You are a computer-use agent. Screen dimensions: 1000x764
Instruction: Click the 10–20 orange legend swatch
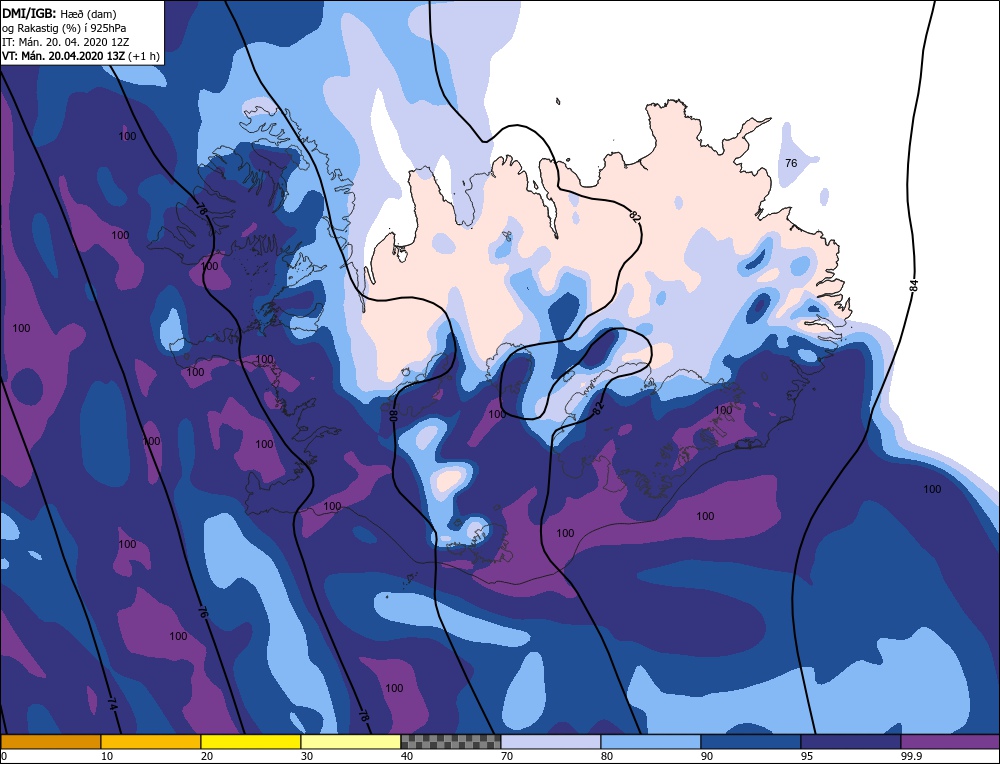pos(151,742)
